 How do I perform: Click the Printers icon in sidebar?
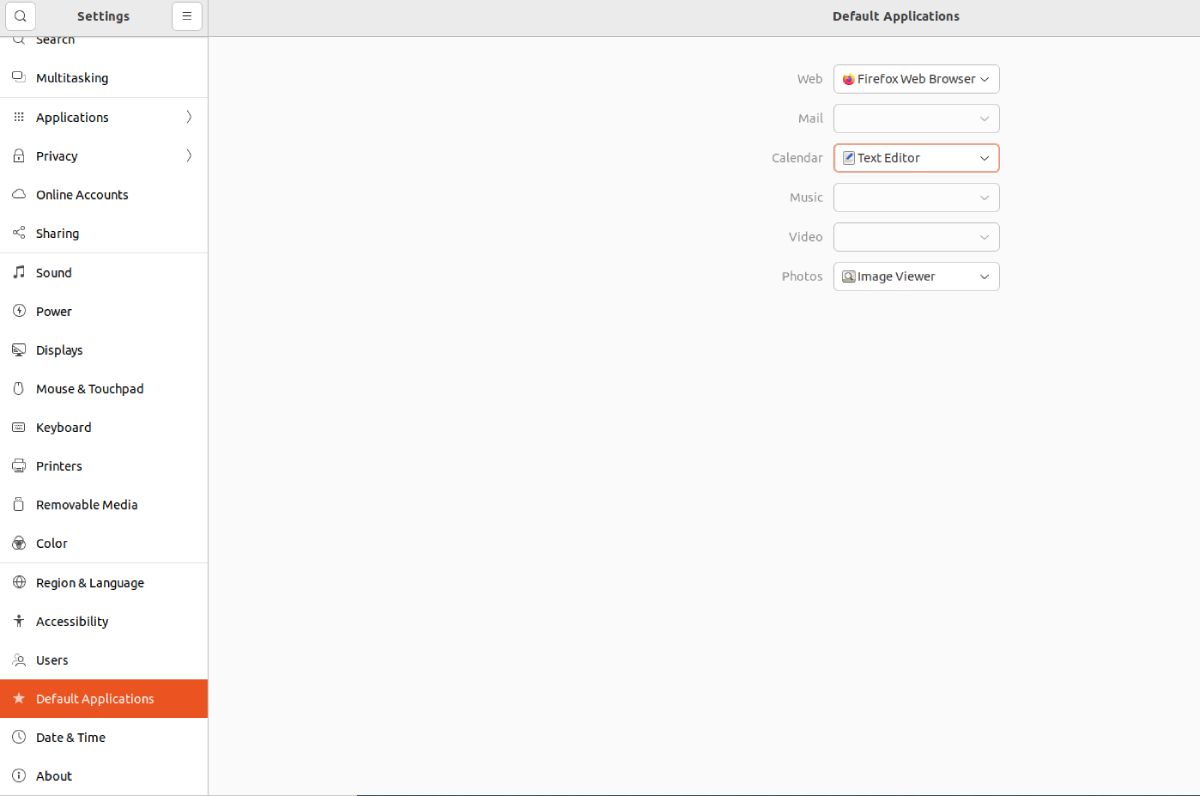(18, 466)
